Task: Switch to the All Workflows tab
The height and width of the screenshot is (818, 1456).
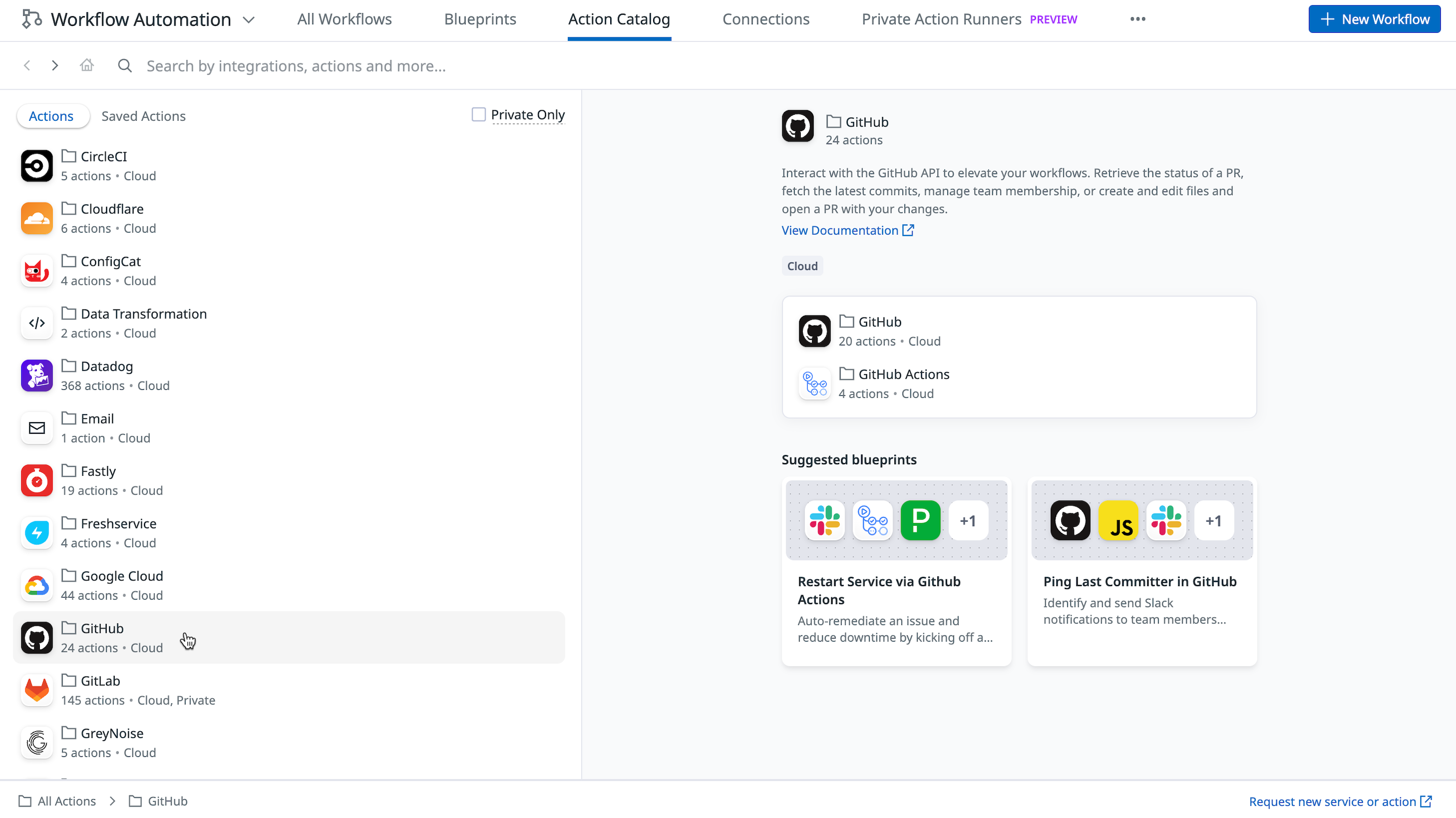Action: pyautogui.click(x=344, y=19)
